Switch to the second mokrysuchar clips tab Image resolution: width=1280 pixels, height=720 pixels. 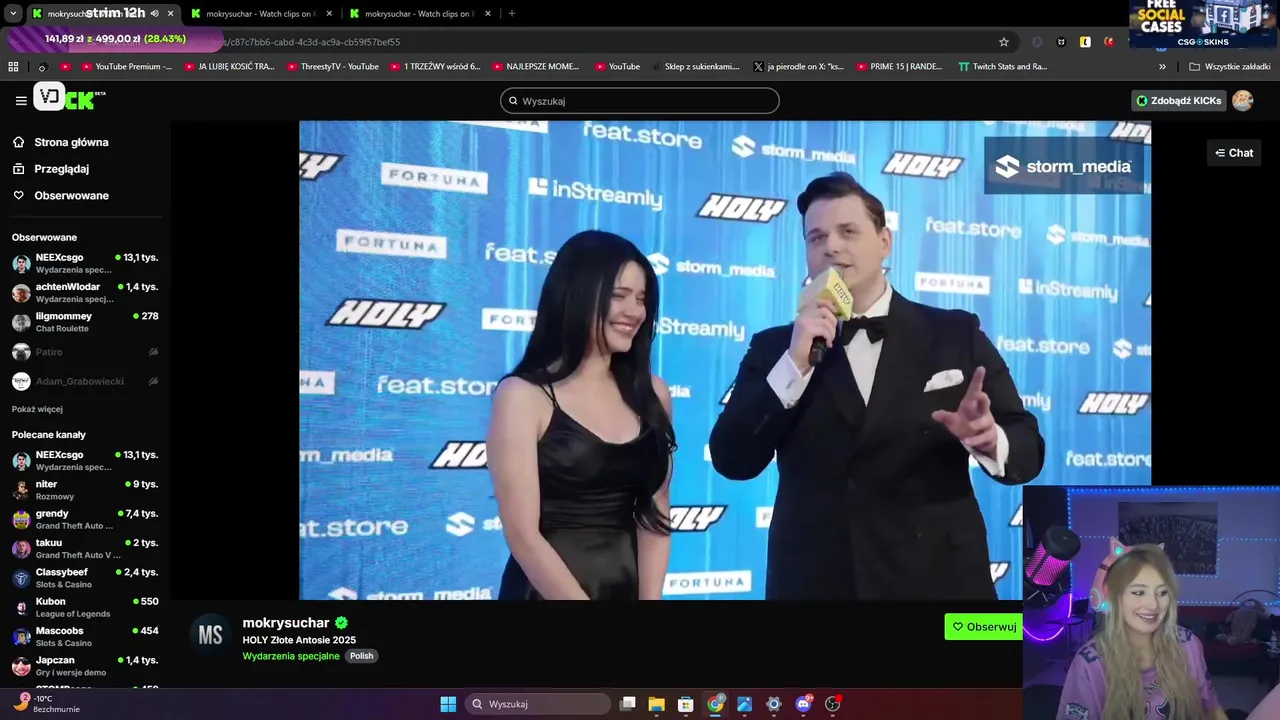point(260,14)
